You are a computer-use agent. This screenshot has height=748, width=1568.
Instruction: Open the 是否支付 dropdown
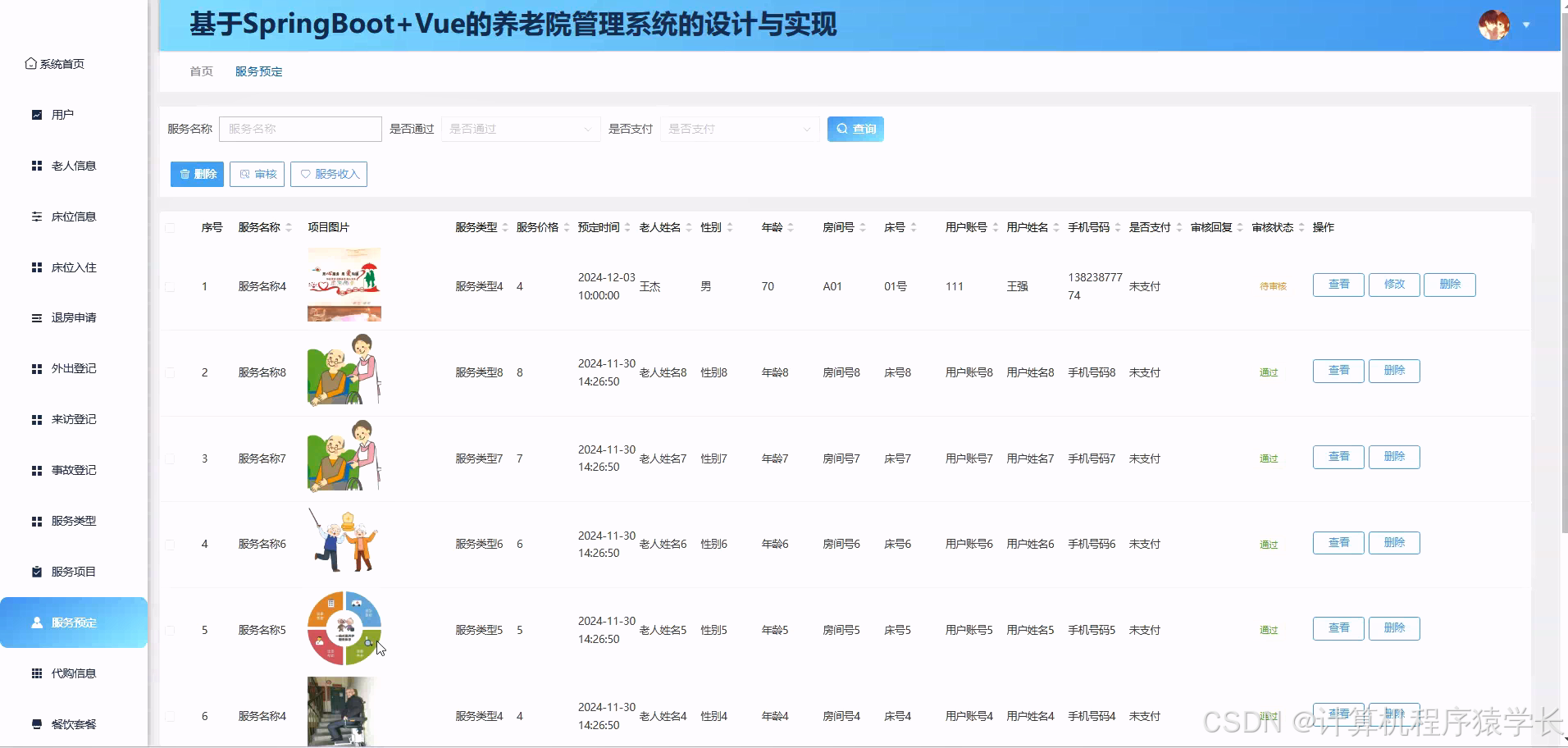click(x=737, y=129)
